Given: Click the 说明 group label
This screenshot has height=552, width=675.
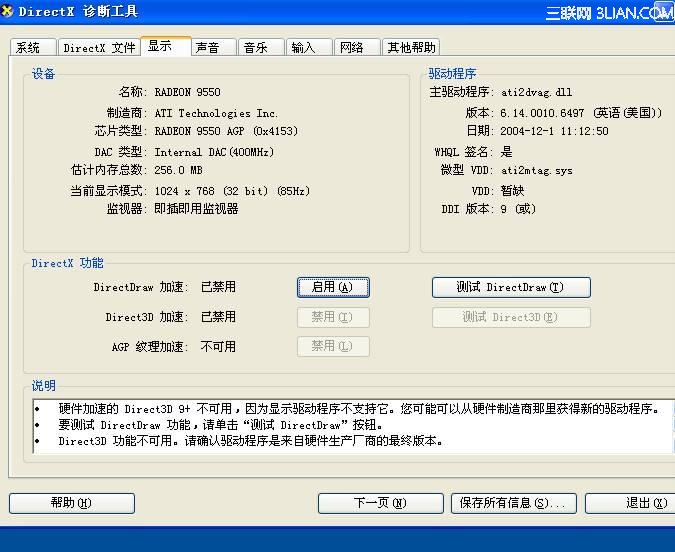Looking at the screenshot, I should [x=43, y=385].
